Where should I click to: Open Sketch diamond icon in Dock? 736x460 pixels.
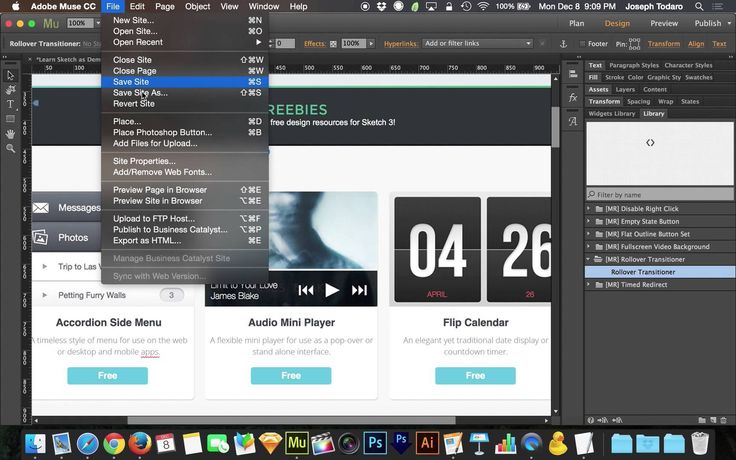point(271,443)
